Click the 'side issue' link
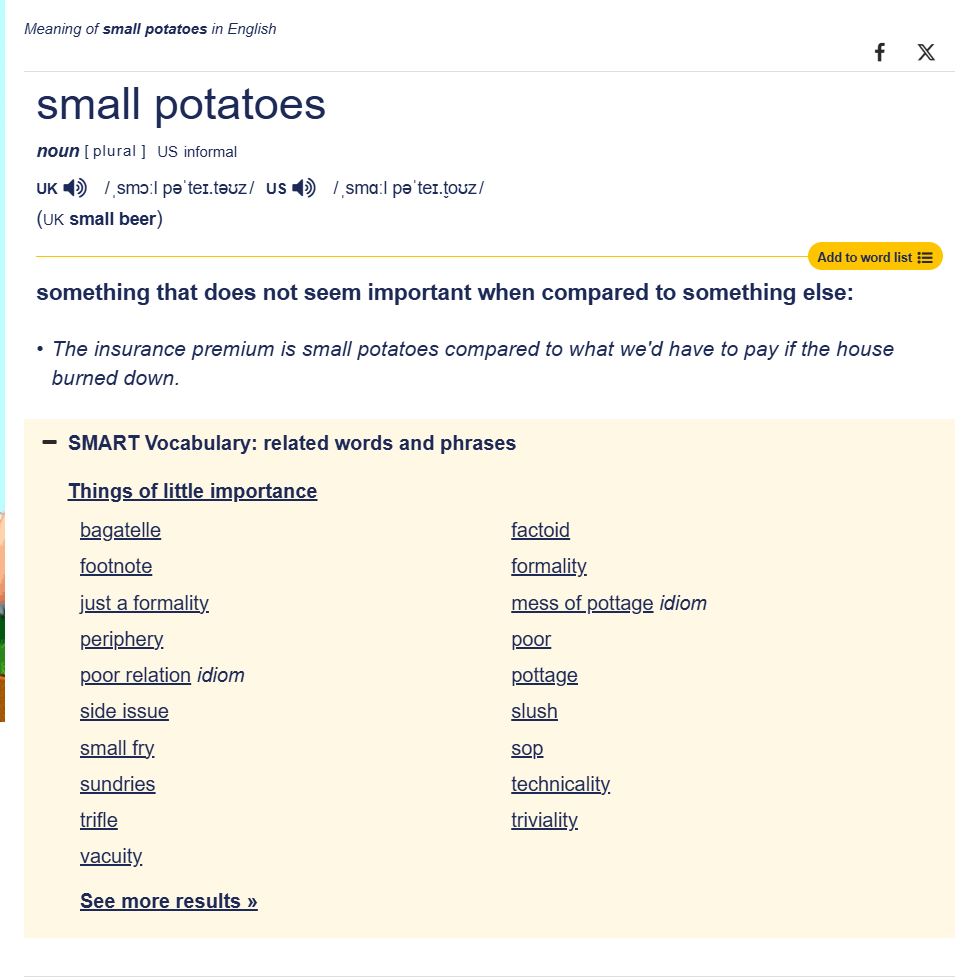 [124, 711]
